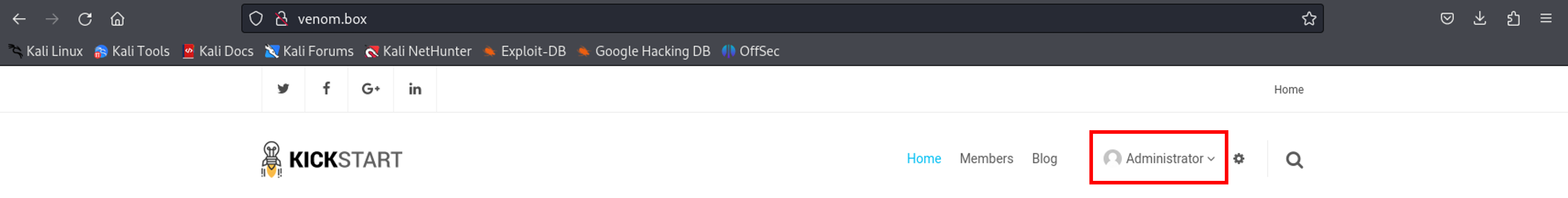Select the Members menu item

tap(986, 158)
